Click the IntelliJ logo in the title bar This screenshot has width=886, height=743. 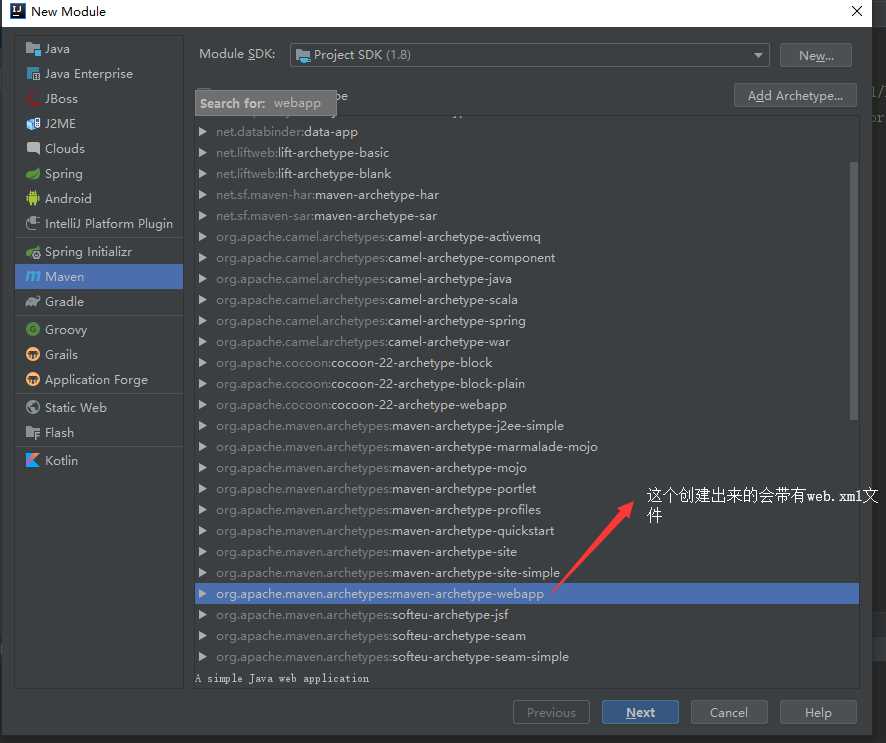pos(18,11)
